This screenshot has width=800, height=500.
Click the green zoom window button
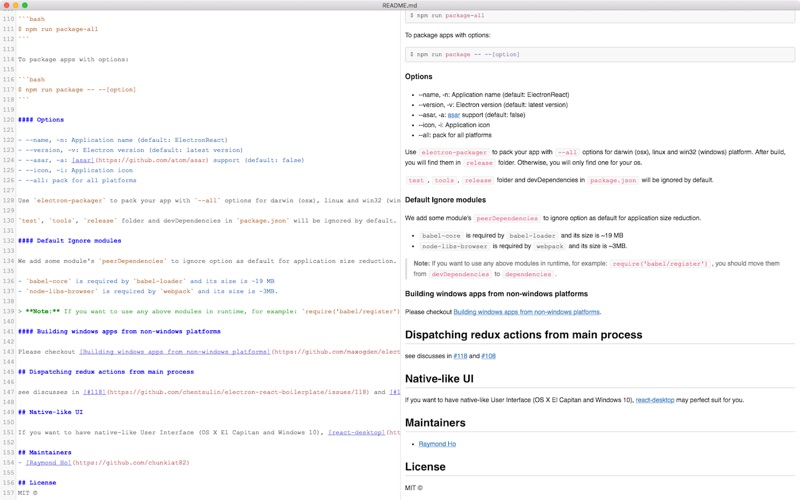coord(25,5)
